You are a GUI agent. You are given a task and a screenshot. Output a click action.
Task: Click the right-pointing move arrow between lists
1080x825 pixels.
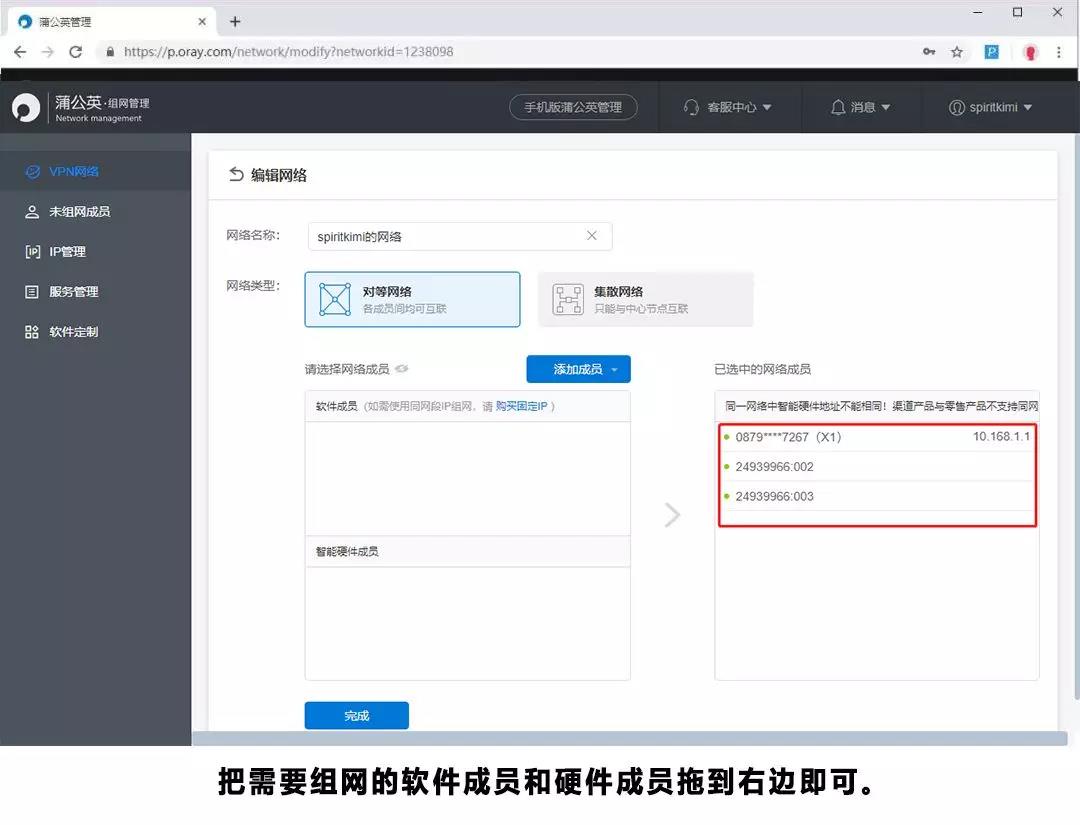(672, 514)
